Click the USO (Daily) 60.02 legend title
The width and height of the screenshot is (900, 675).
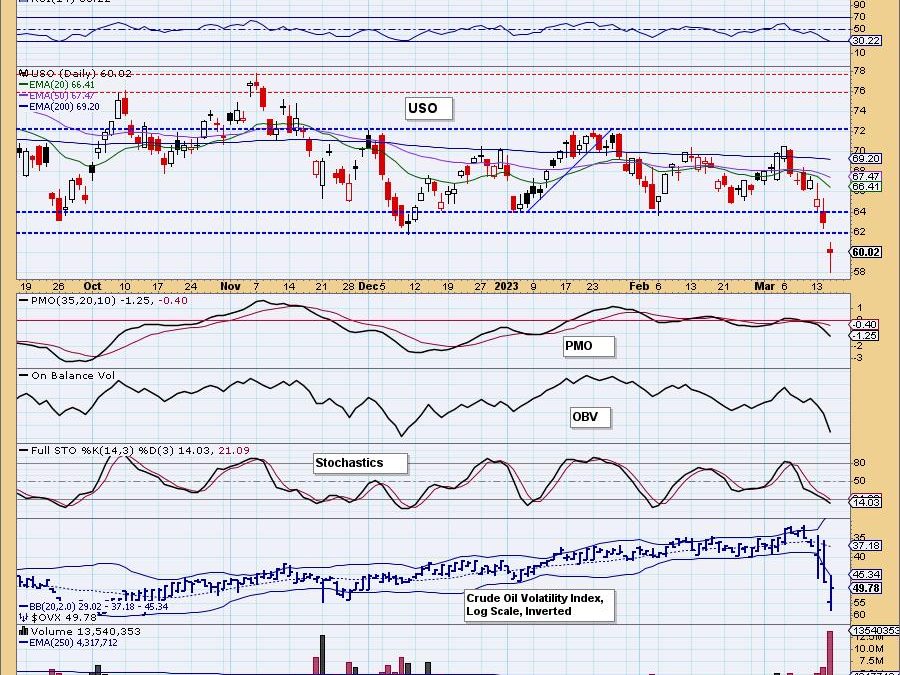(76, 73)
